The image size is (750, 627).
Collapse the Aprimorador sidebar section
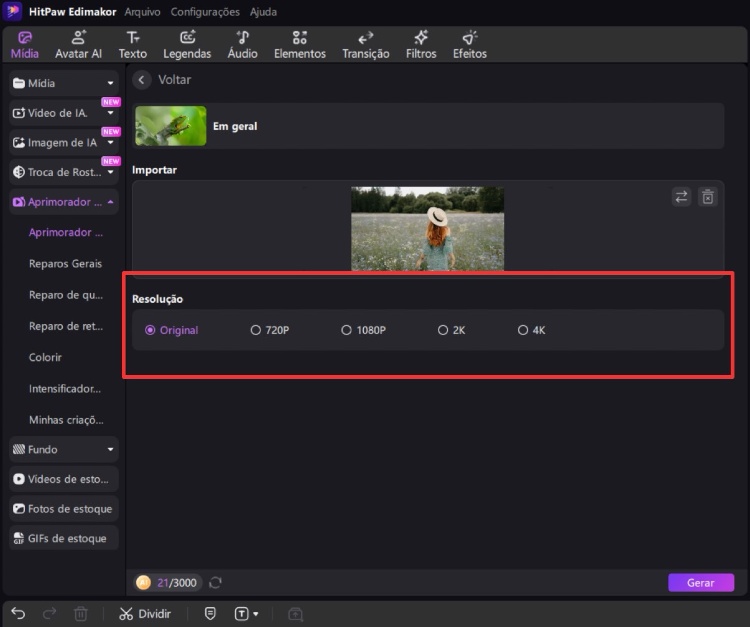click(110, 202)
